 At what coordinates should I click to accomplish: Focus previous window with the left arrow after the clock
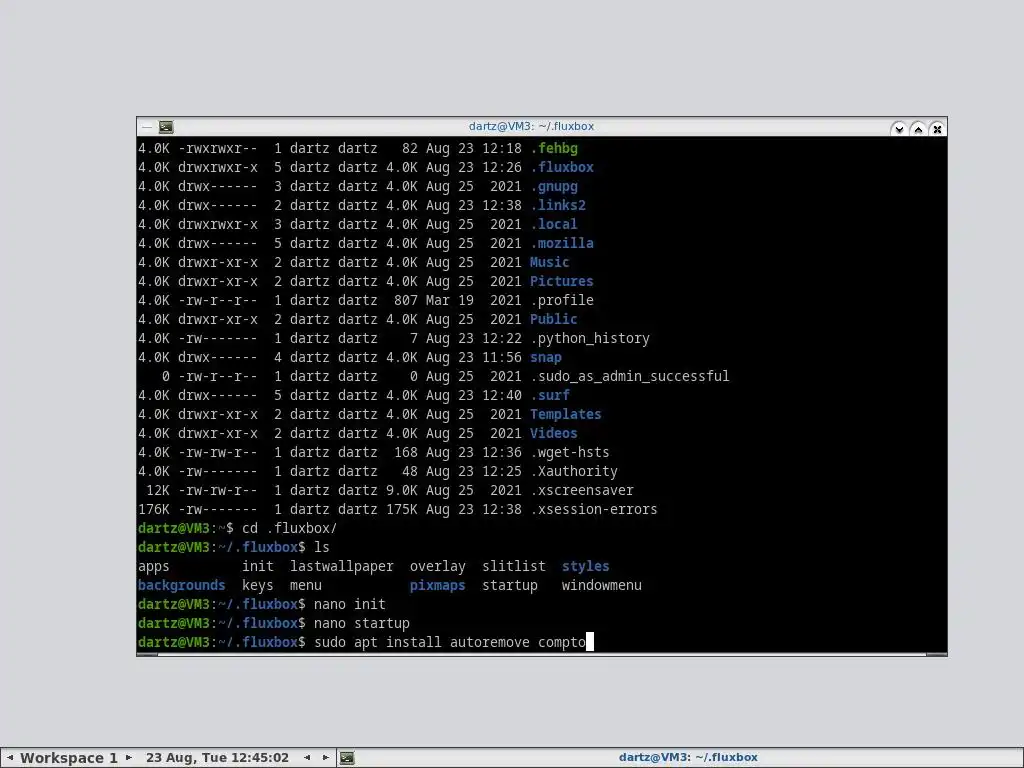307,758
